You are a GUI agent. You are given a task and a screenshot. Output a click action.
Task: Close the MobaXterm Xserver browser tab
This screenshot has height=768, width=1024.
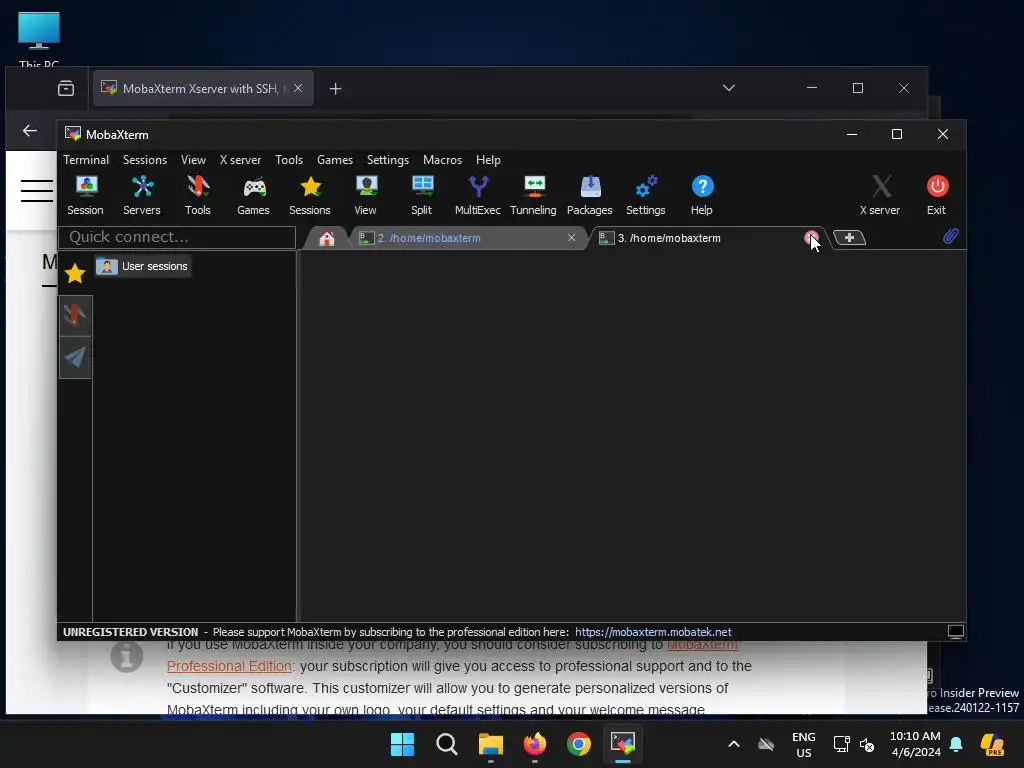(298, 88)
